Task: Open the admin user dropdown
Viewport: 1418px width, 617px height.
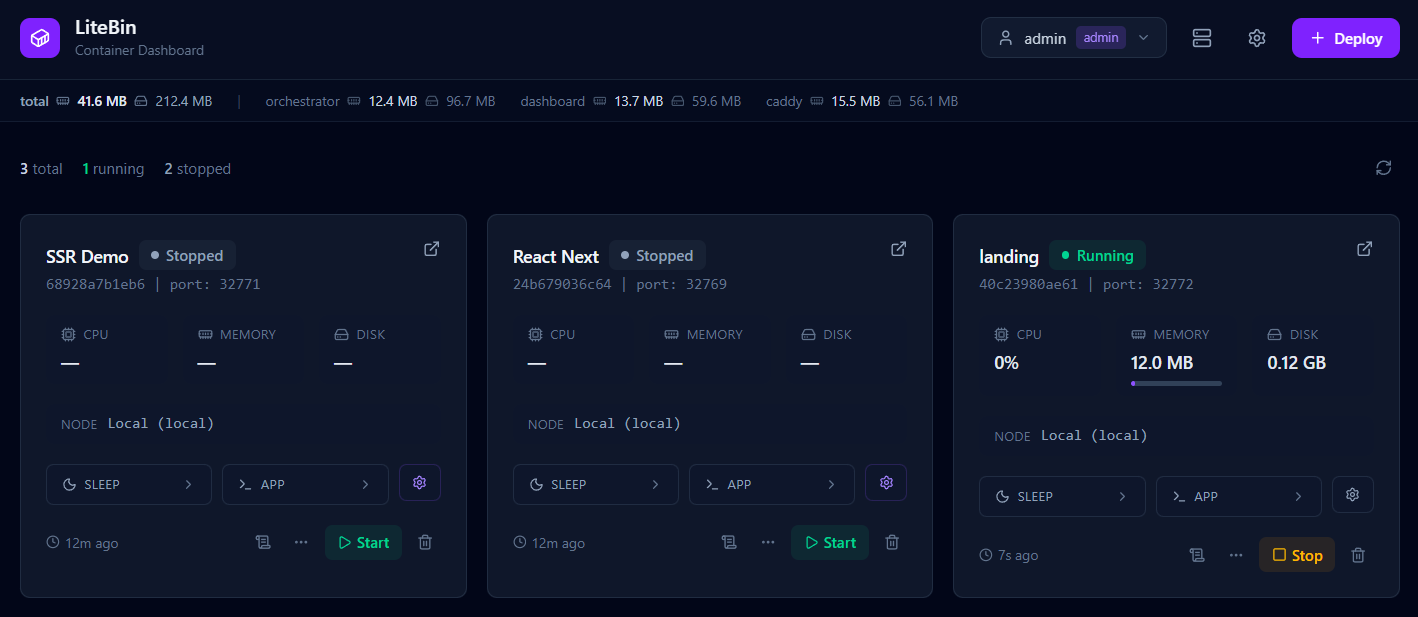Action: coord(1073,37)
